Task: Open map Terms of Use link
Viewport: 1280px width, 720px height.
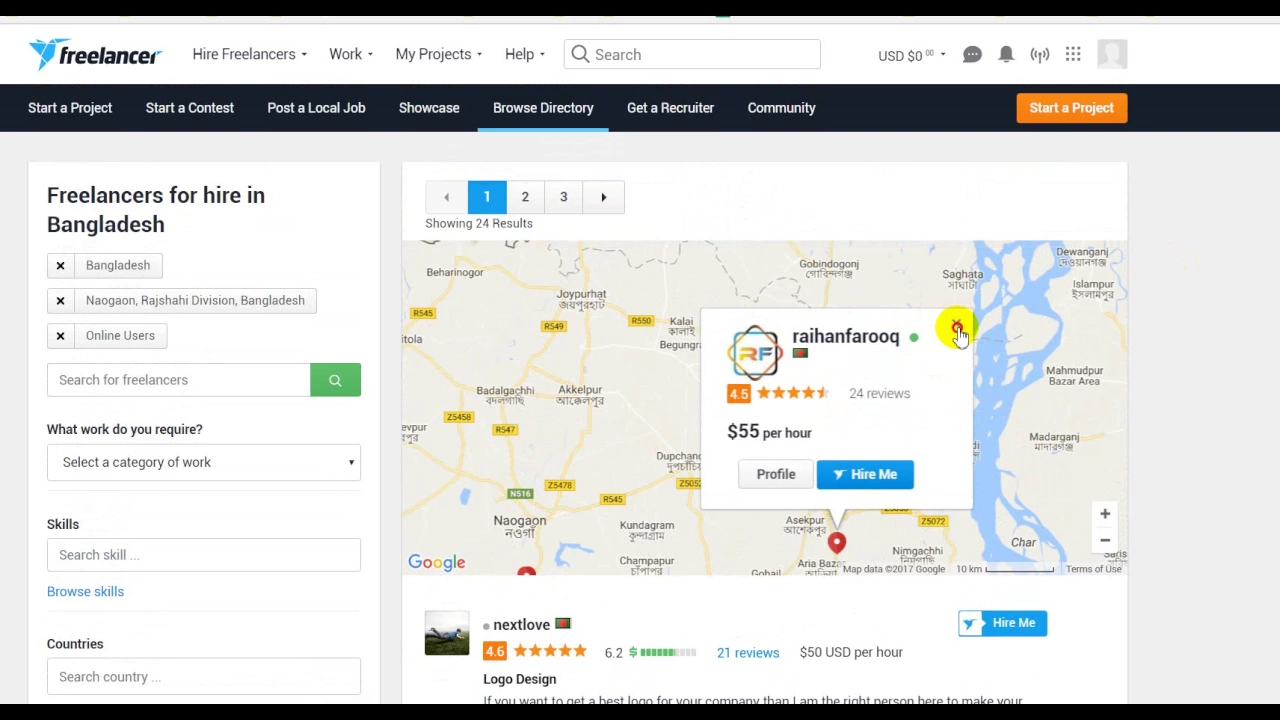Action: 1093,569
